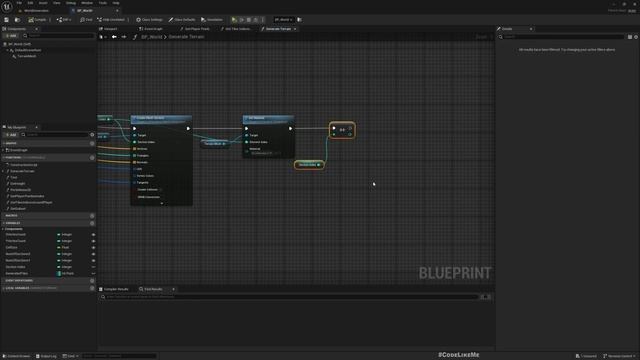Open the Diff dropdown
640x360 pixels.
[64, 20]
